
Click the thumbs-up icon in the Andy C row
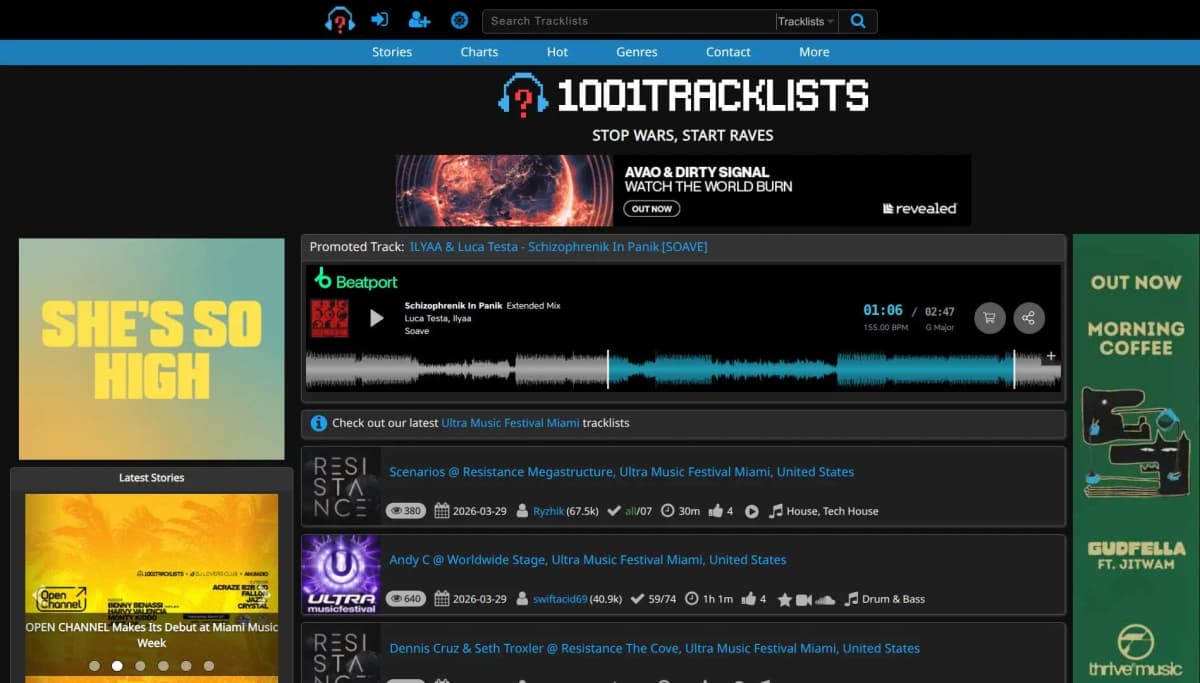tap(749, 599)
